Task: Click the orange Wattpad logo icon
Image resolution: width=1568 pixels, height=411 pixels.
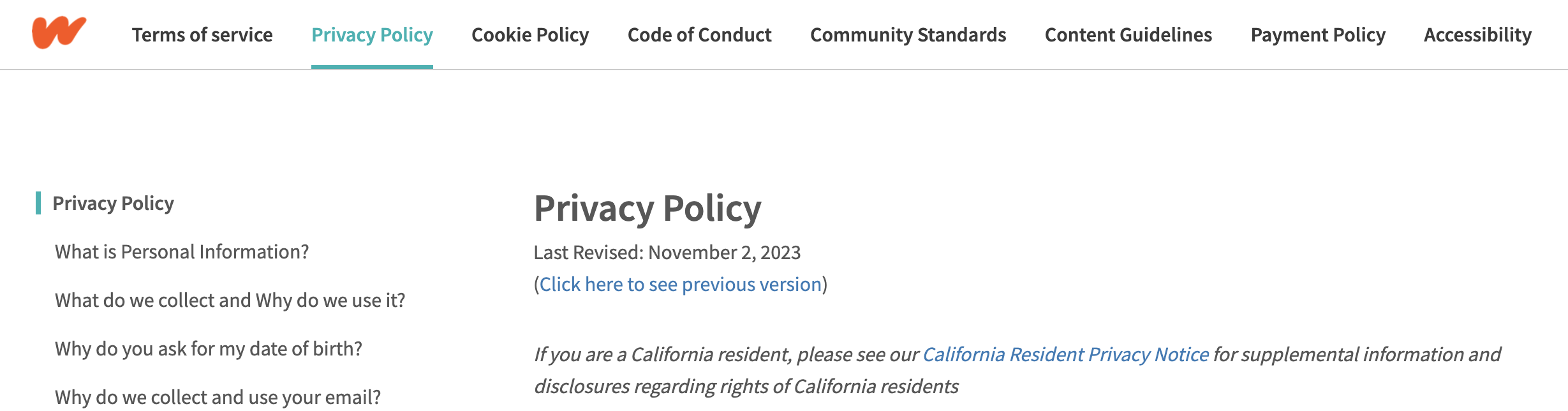Action: (59, 33)
